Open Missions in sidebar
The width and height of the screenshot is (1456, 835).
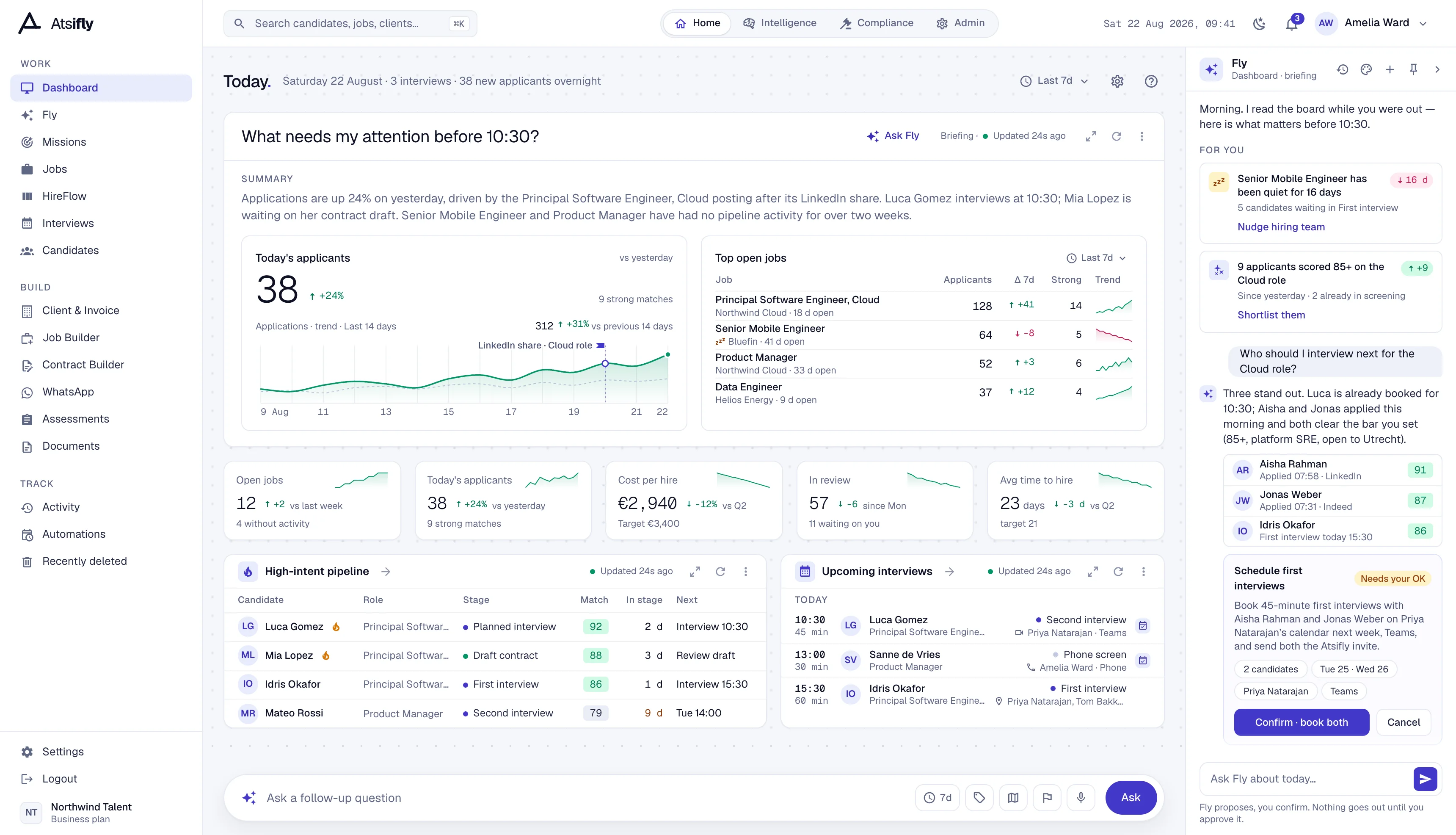tap(102, 142)
